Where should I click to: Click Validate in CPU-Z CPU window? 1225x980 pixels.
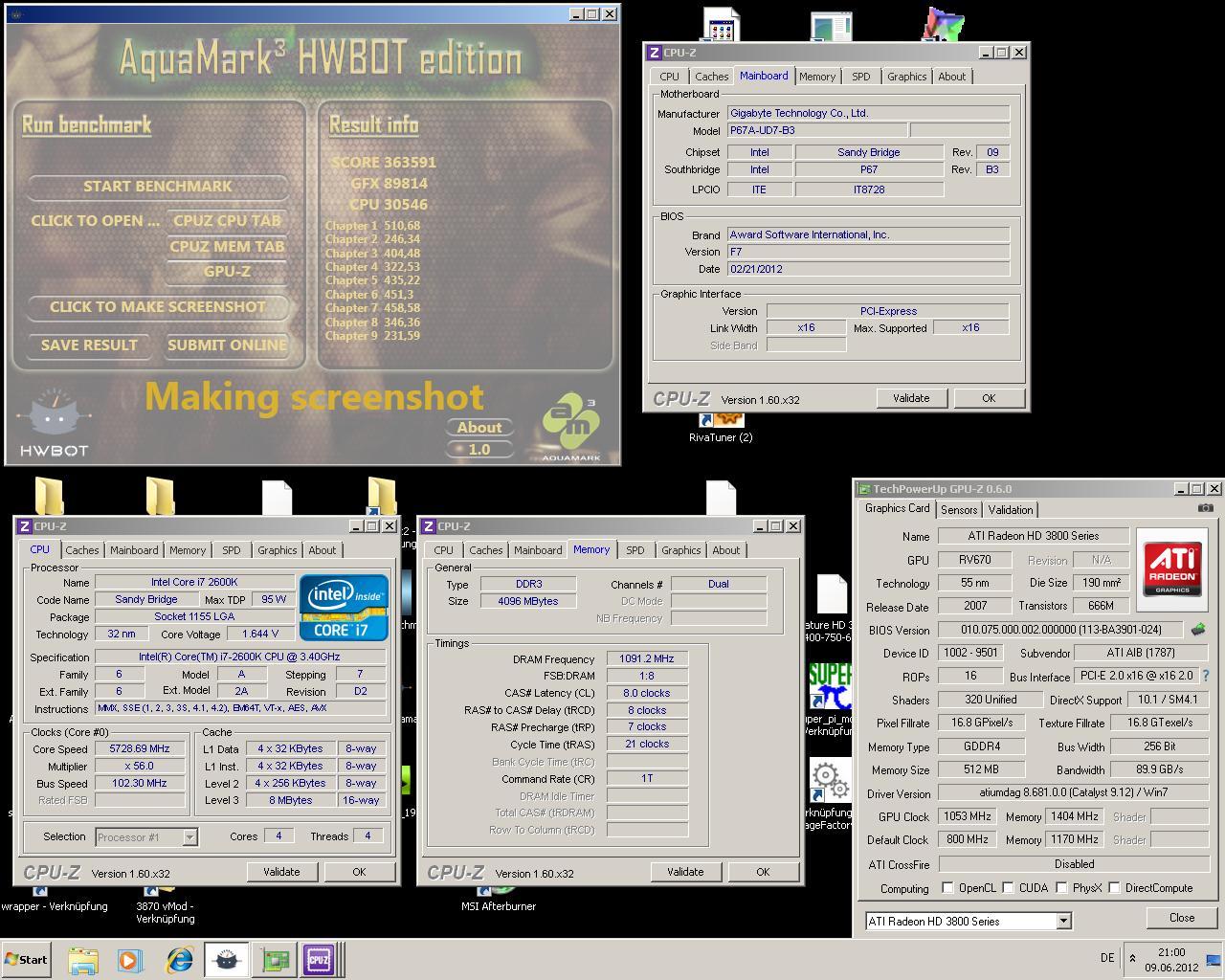[281, 872]
